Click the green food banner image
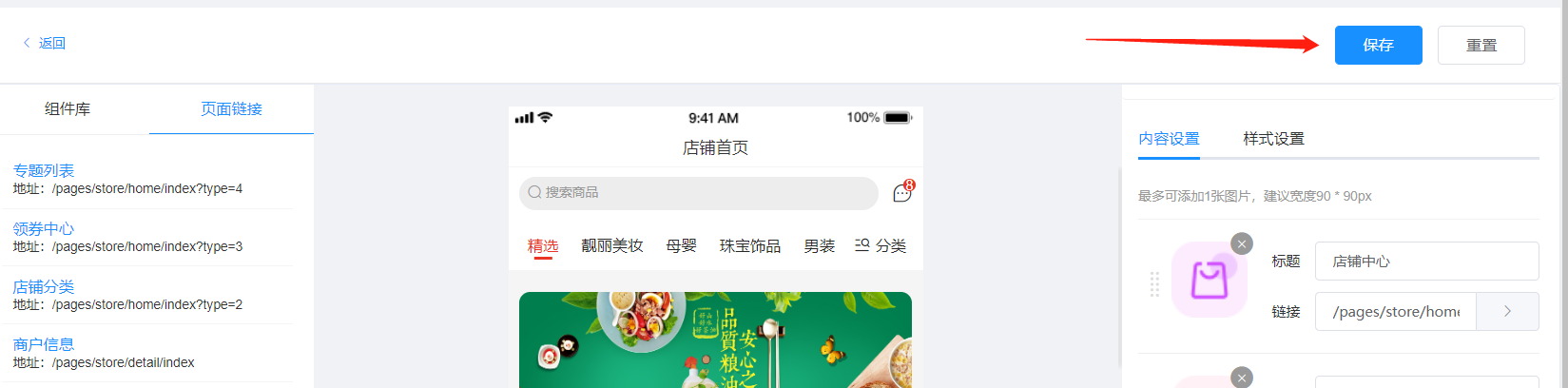Image resolution: width=1568 pixels, height=388 pixels. tap(715, 339)
